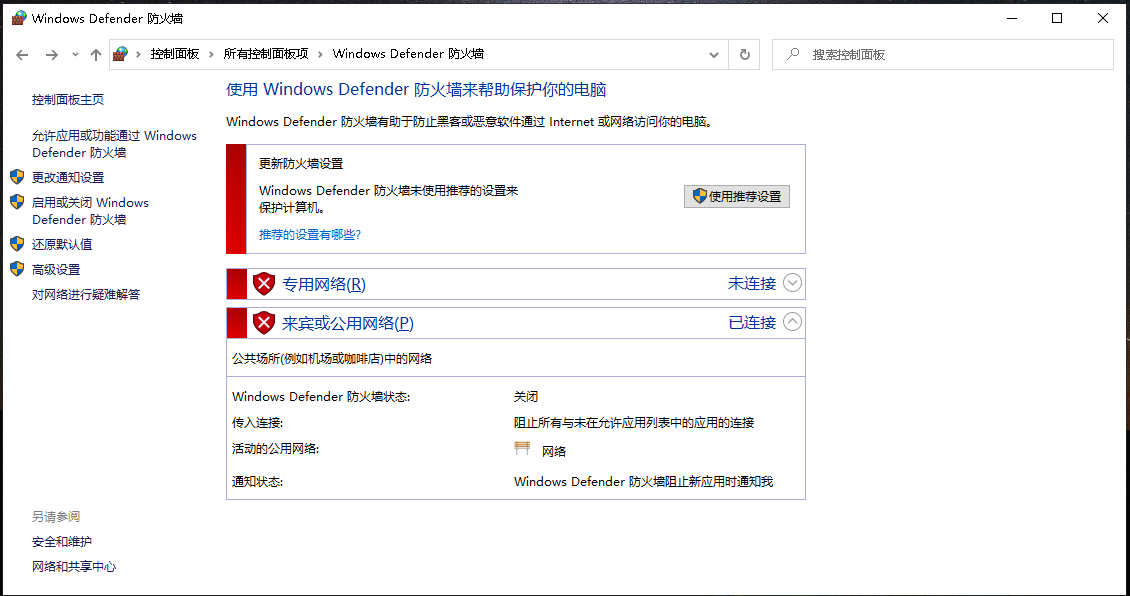Click the 传入连接: label
Image resolution: width=1130 pixels, height=596 pixels.
pyautogui.click(x=257, y=423)
